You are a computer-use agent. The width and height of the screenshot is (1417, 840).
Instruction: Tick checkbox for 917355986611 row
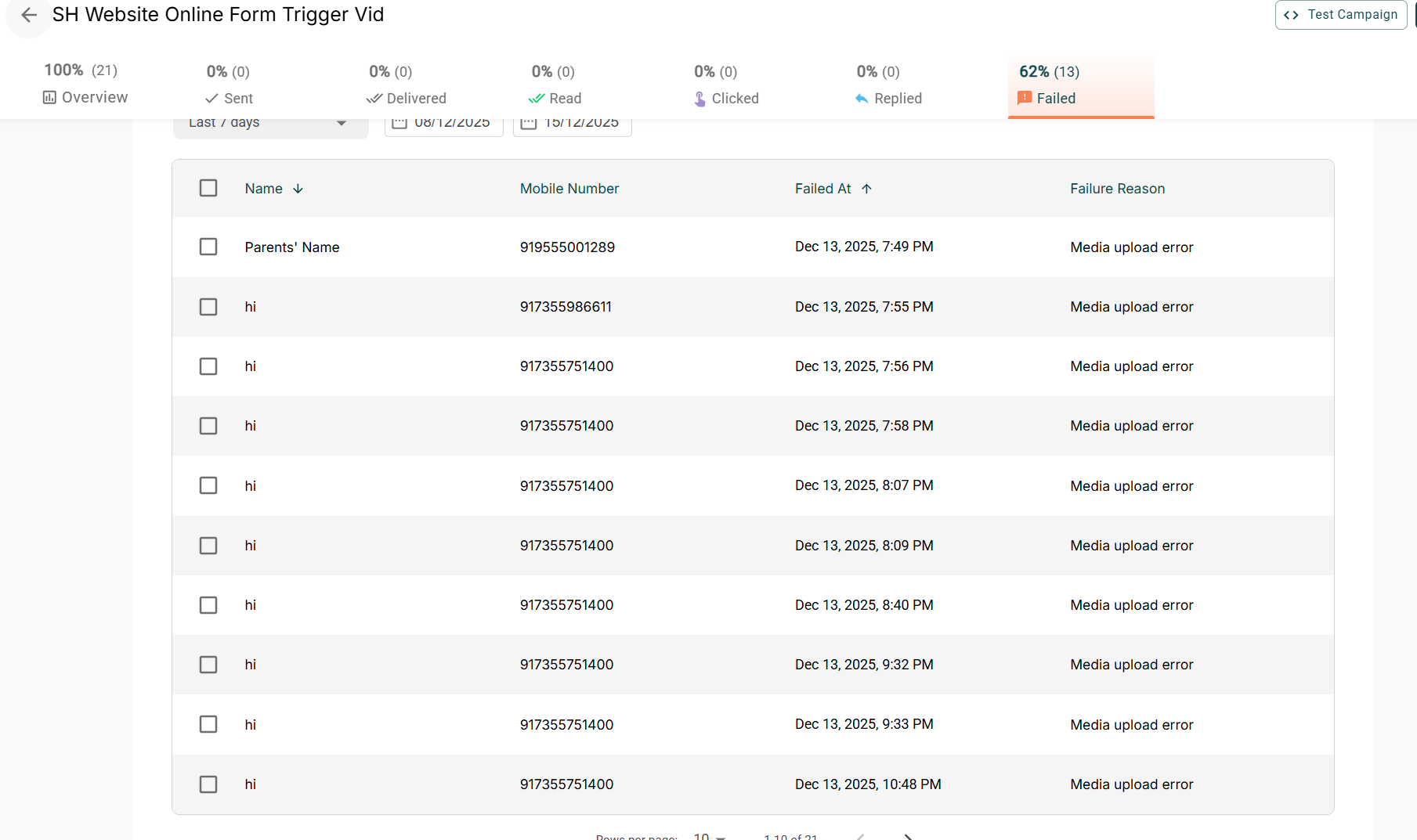click(208, 307)
